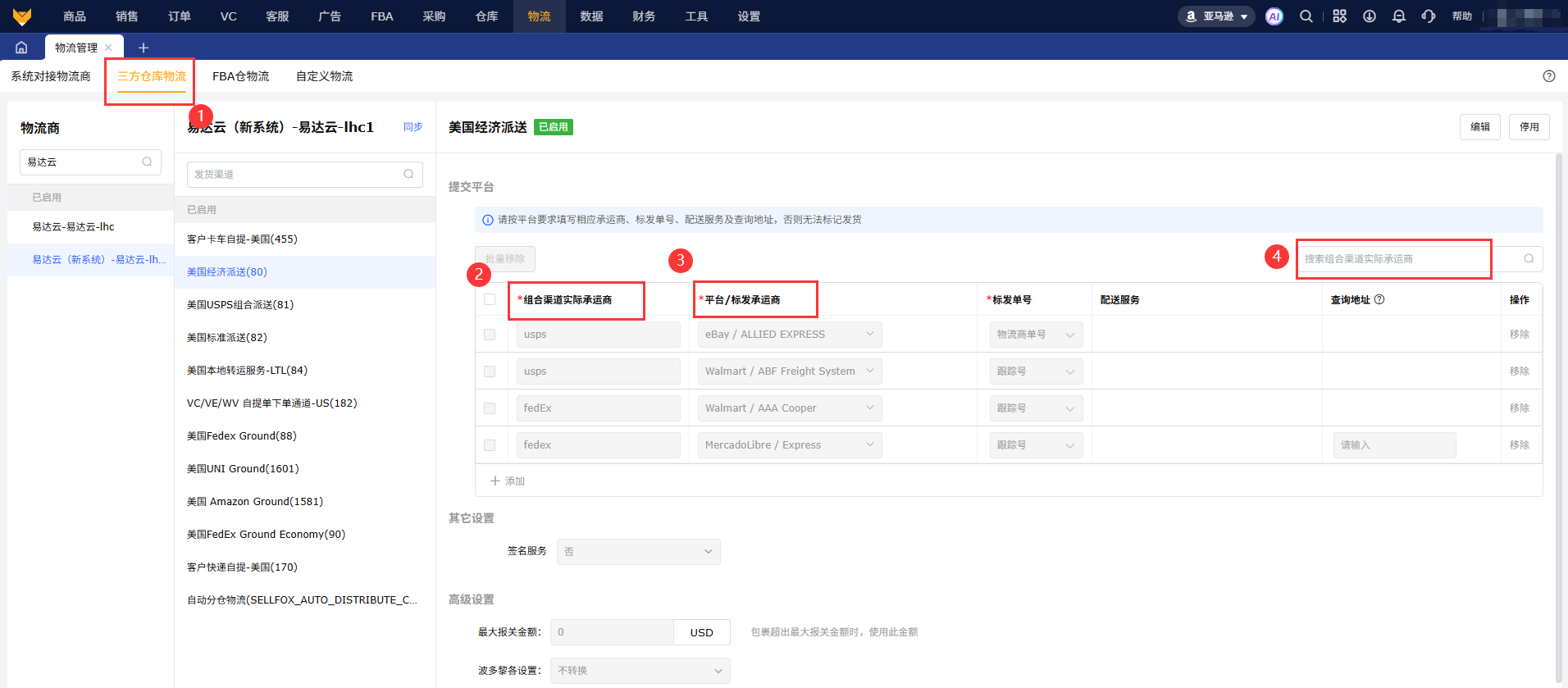Open the customer support headset icon

pyautogui.click(x=1429, y=16)
